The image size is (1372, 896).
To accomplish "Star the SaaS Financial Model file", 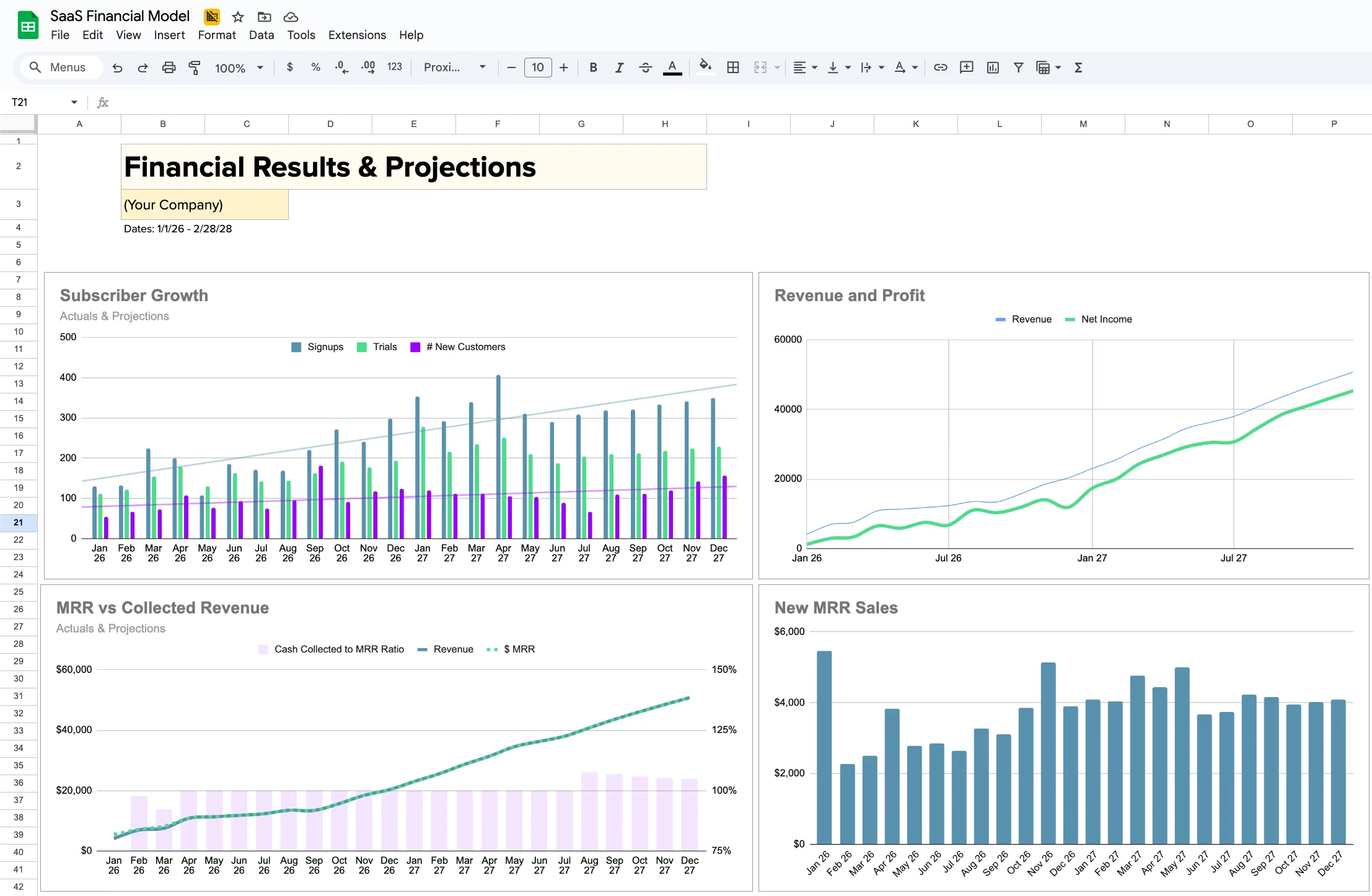I will tap(237, 17).
